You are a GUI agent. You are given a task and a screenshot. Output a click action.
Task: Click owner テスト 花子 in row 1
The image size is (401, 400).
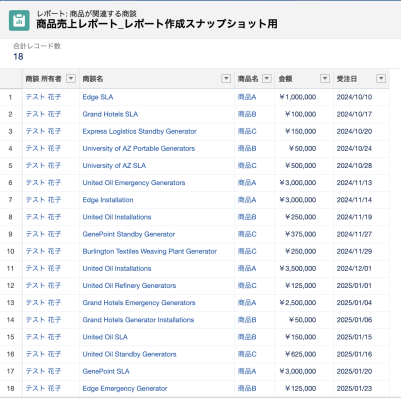pyautogui.click(x=43, y=97)
